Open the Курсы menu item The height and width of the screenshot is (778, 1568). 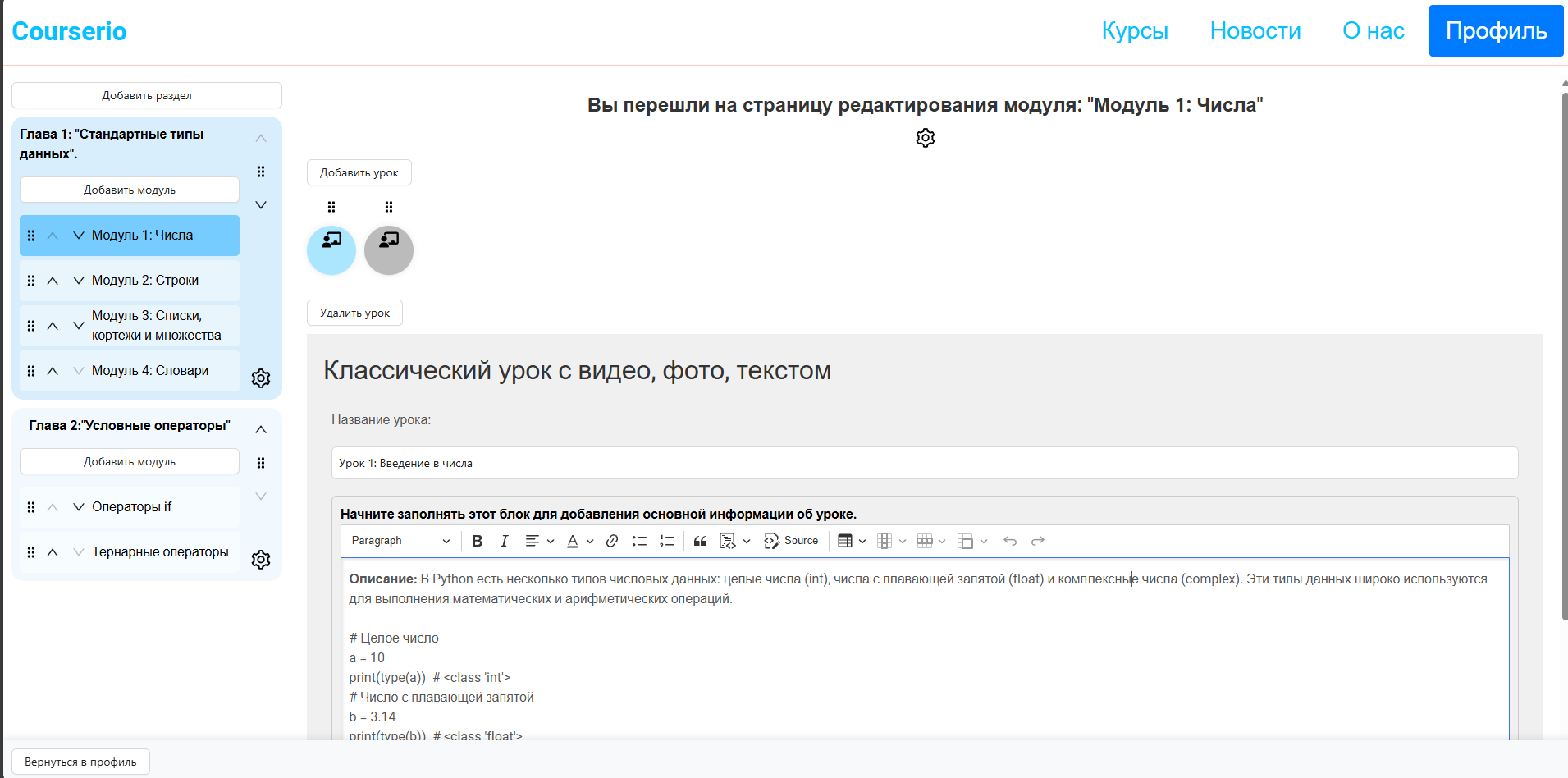[x=1135, y=30]
